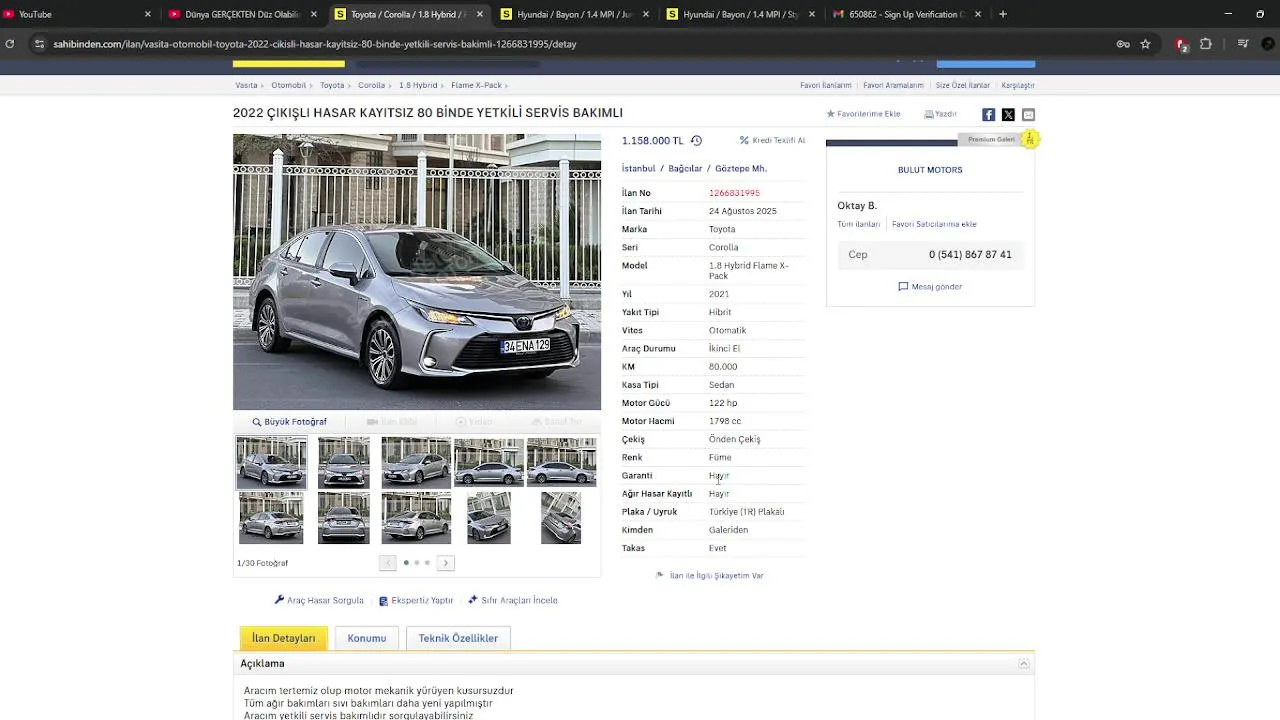Show next thumbnail page arrow
Image resolution: width=1280 pixels, height=720 pixels.
click(x=446, y=563)
